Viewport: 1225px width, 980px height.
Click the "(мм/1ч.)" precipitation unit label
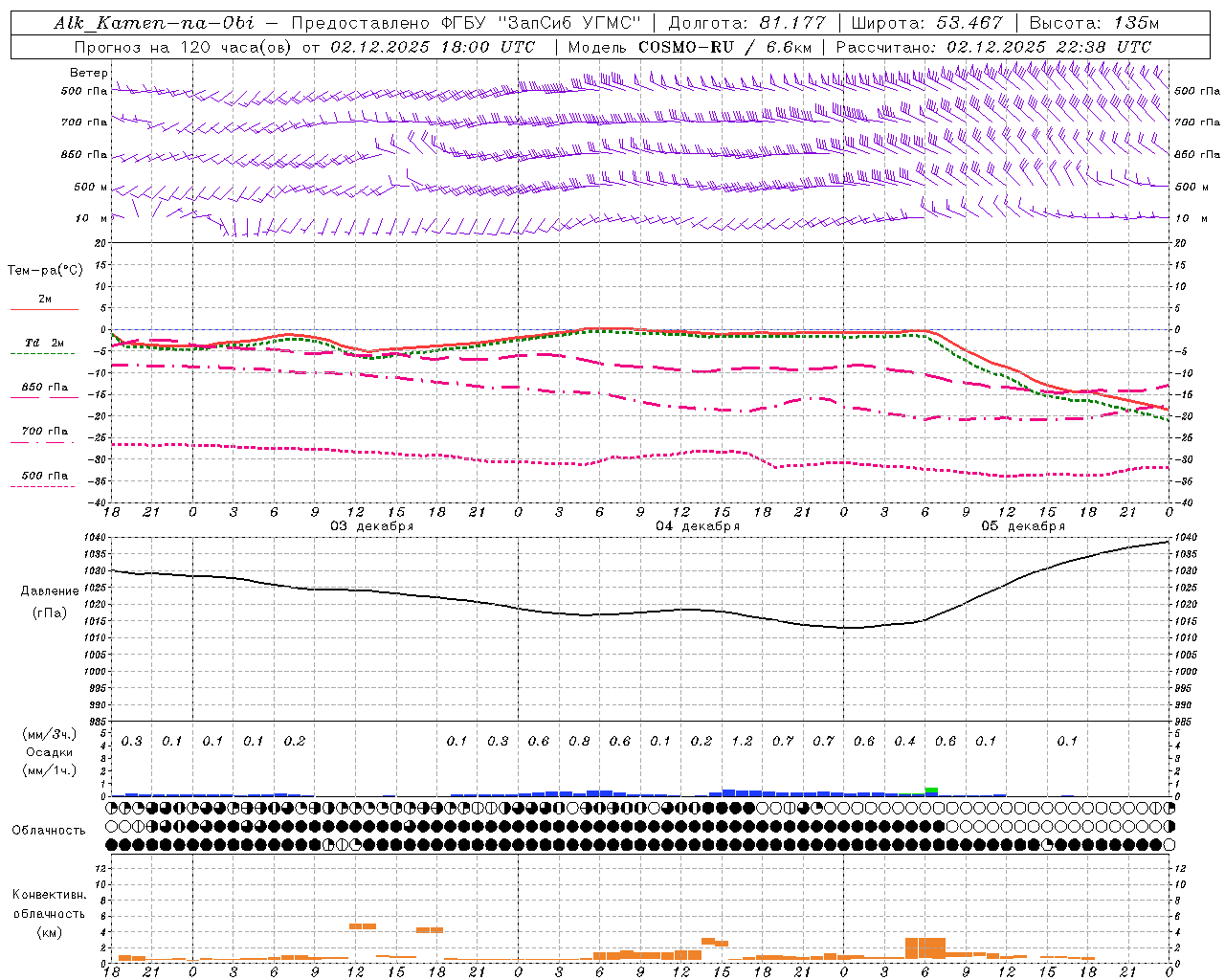coord(50,770)
